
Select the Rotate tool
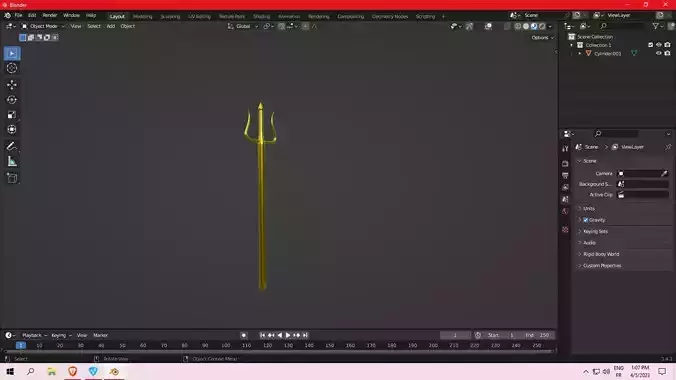[x=12, y=100]
